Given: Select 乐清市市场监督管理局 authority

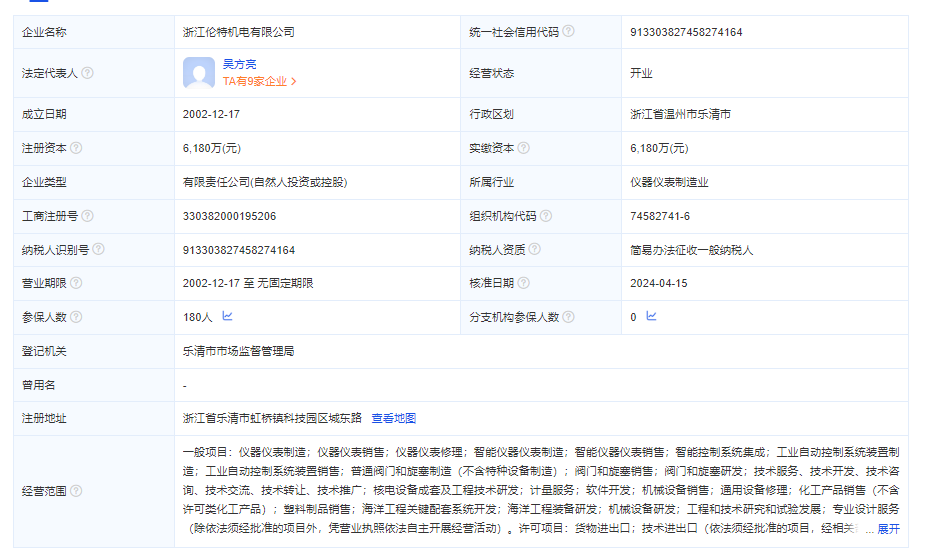Looking at the screenshot, I should pyautogui.click(x=239, y=351).
